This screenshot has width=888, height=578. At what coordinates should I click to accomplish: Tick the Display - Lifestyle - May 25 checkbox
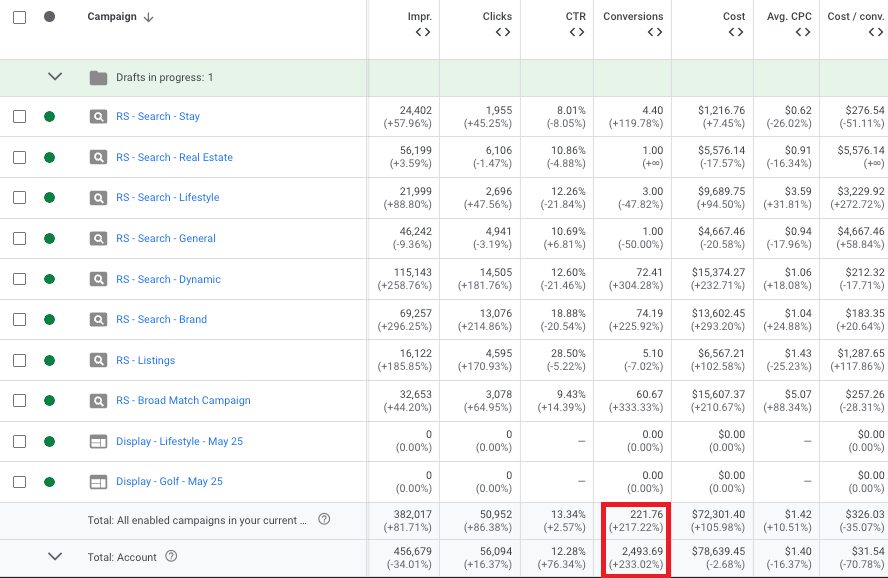[19, 441]
